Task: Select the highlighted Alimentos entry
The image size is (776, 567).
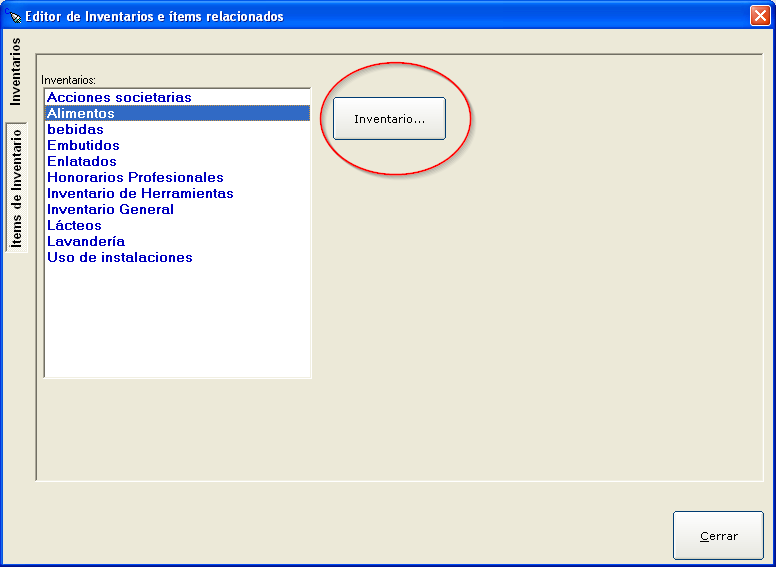Action: [x=177, y=113]
